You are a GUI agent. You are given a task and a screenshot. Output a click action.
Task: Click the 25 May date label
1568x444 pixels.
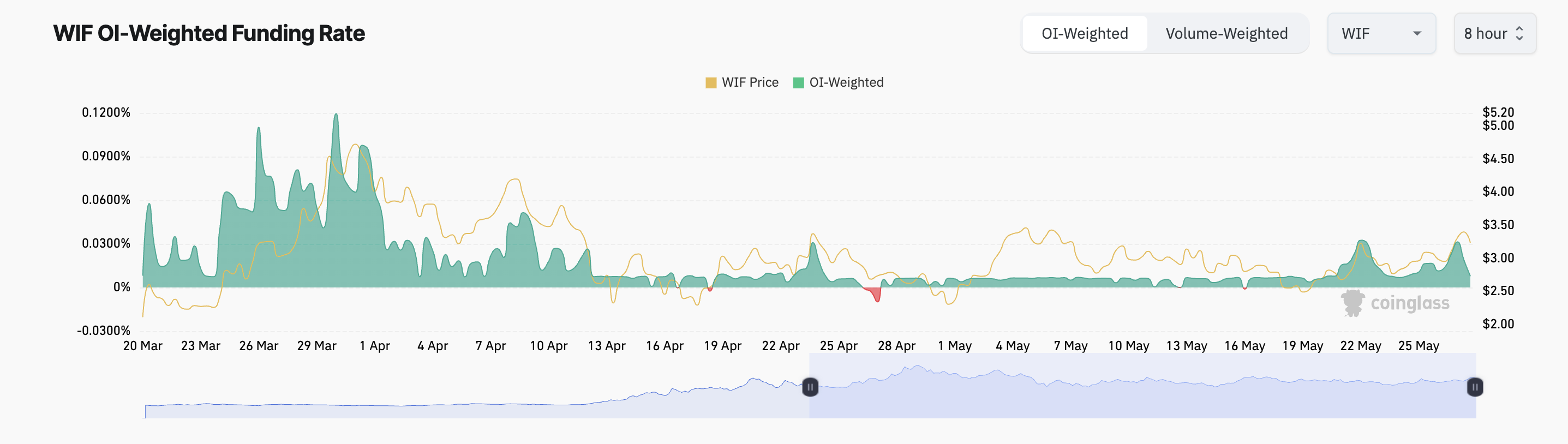(x=1419, y=346)
